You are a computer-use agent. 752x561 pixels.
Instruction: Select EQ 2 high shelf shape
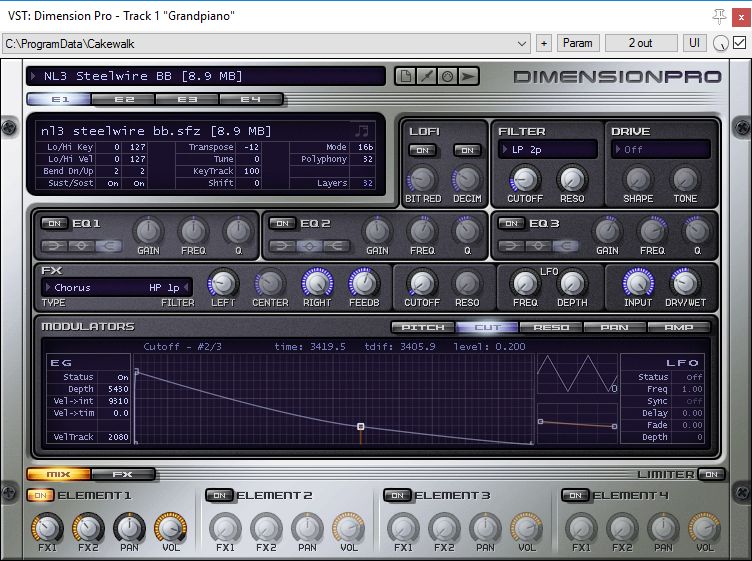click(x=337, y=246)
